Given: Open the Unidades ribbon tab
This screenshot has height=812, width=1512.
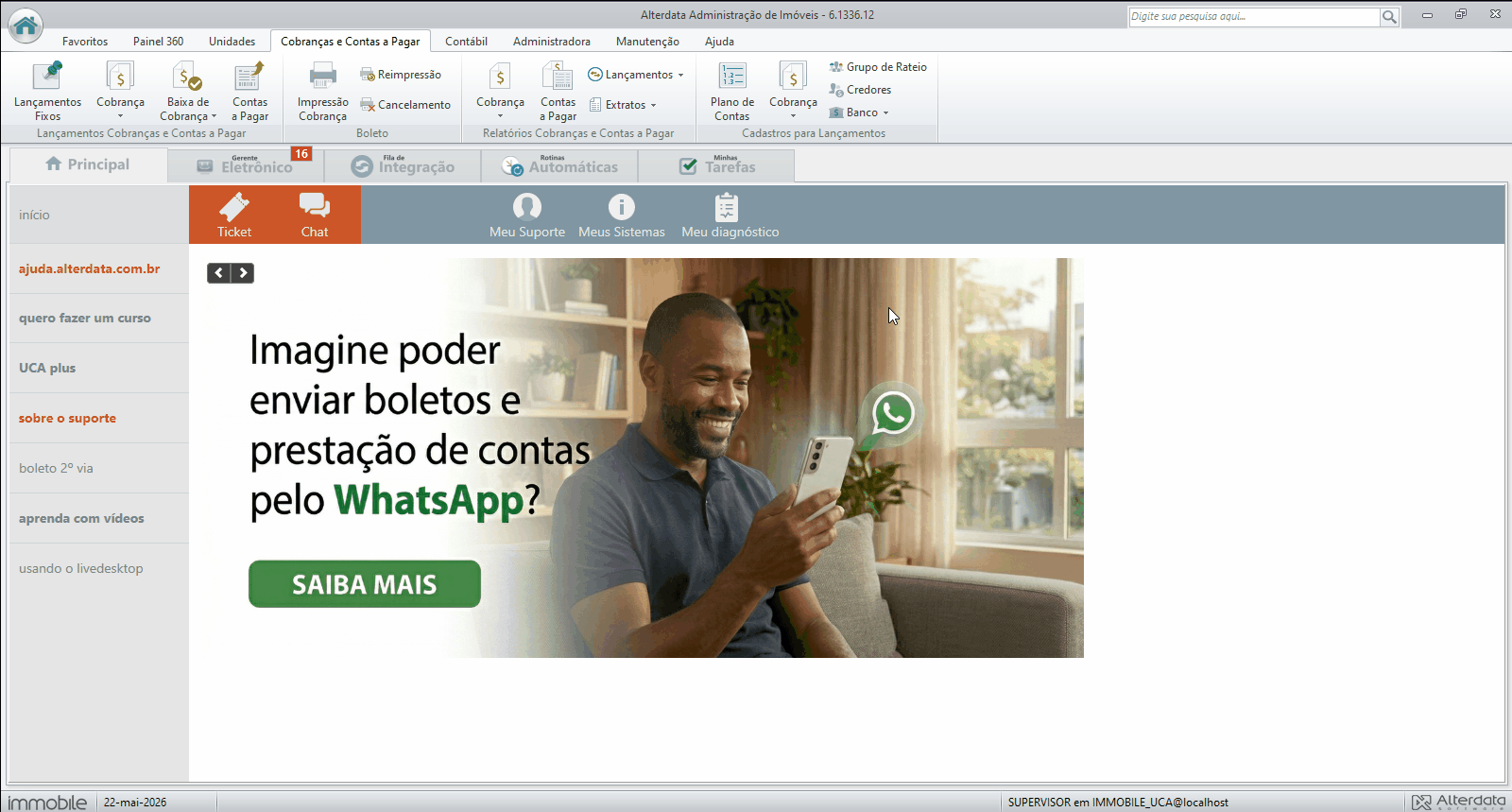Looking at the screenshot, I should [x=232, y=42].
